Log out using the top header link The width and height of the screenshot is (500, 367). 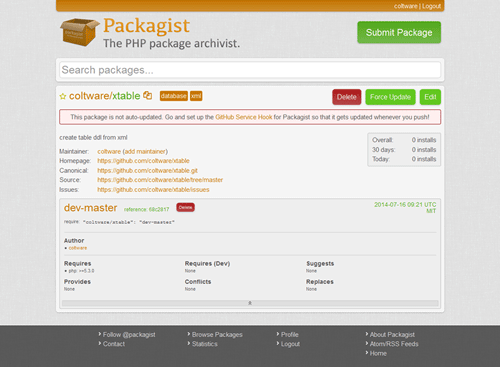[x=431, y=6]
